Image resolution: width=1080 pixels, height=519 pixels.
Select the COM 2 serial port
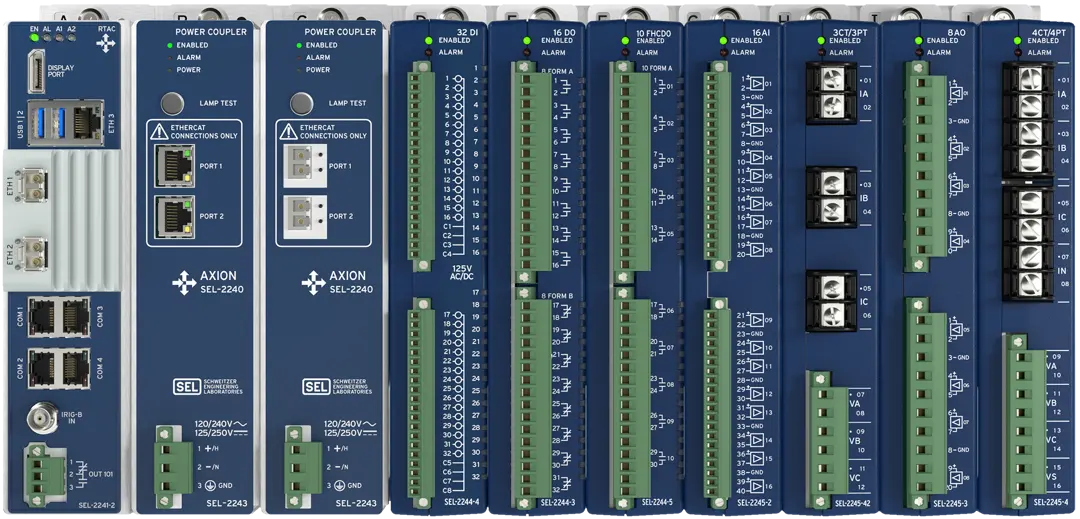coord(43,367)
